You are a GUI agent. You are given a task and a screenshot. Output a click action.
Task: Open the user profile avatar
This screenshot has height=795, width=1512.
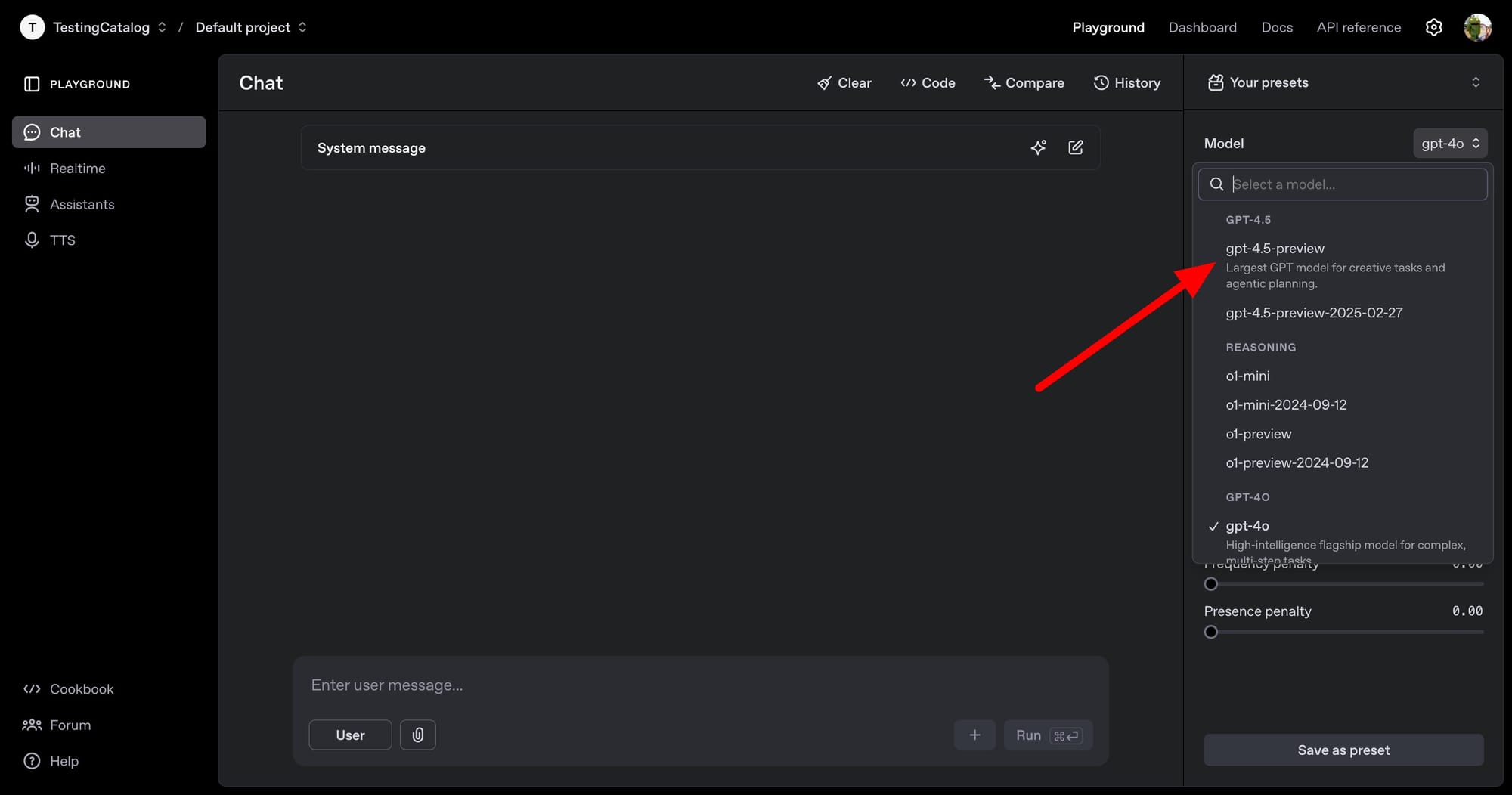tap(1477, 27)
